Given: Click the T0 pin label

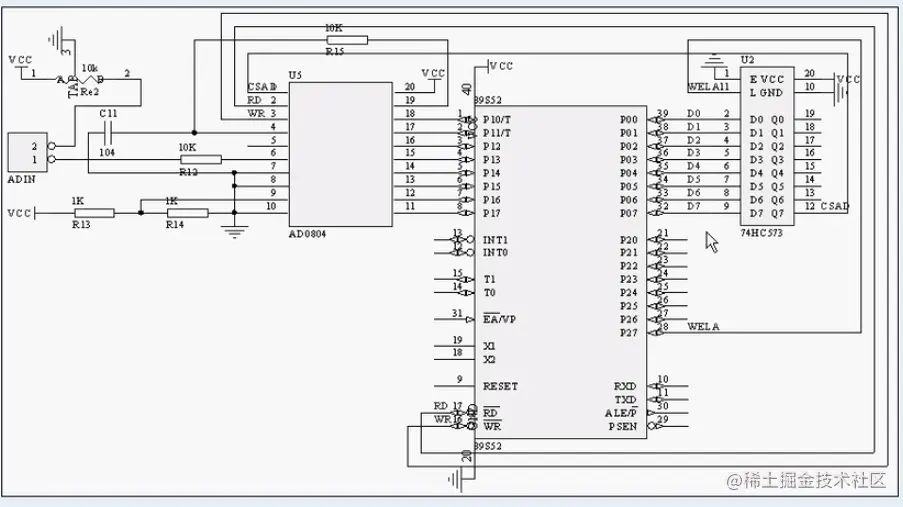Looking at the screenshot, I should tap(489, 293).
